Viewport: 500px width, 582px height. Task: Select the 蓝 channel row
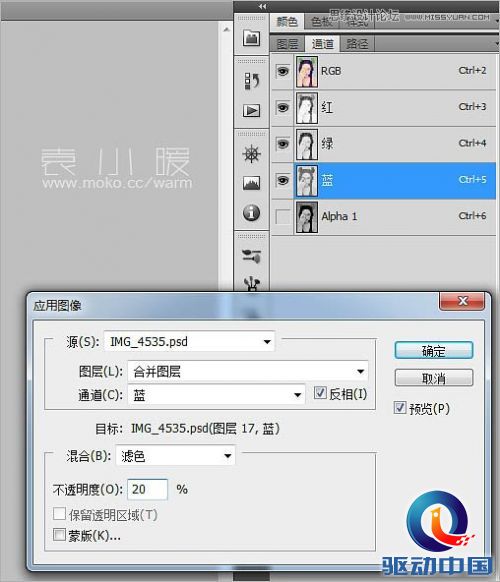click(384, 180)
